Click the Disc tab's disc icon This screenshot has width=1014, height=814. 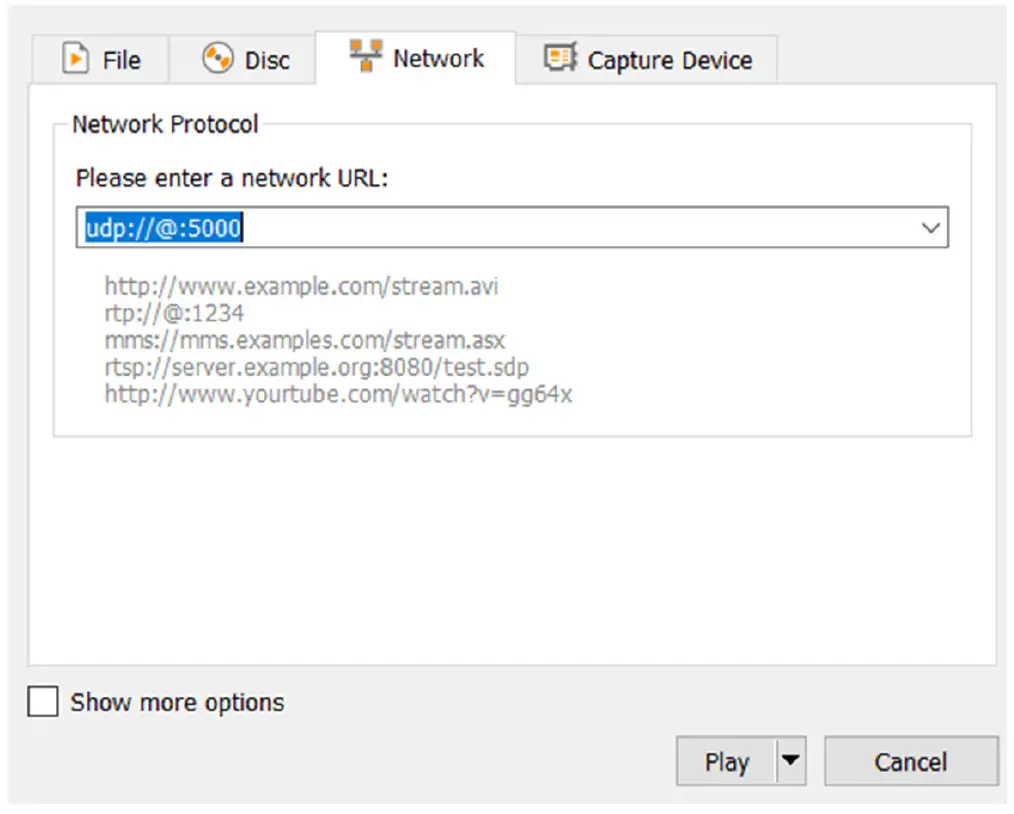point(217,59)
